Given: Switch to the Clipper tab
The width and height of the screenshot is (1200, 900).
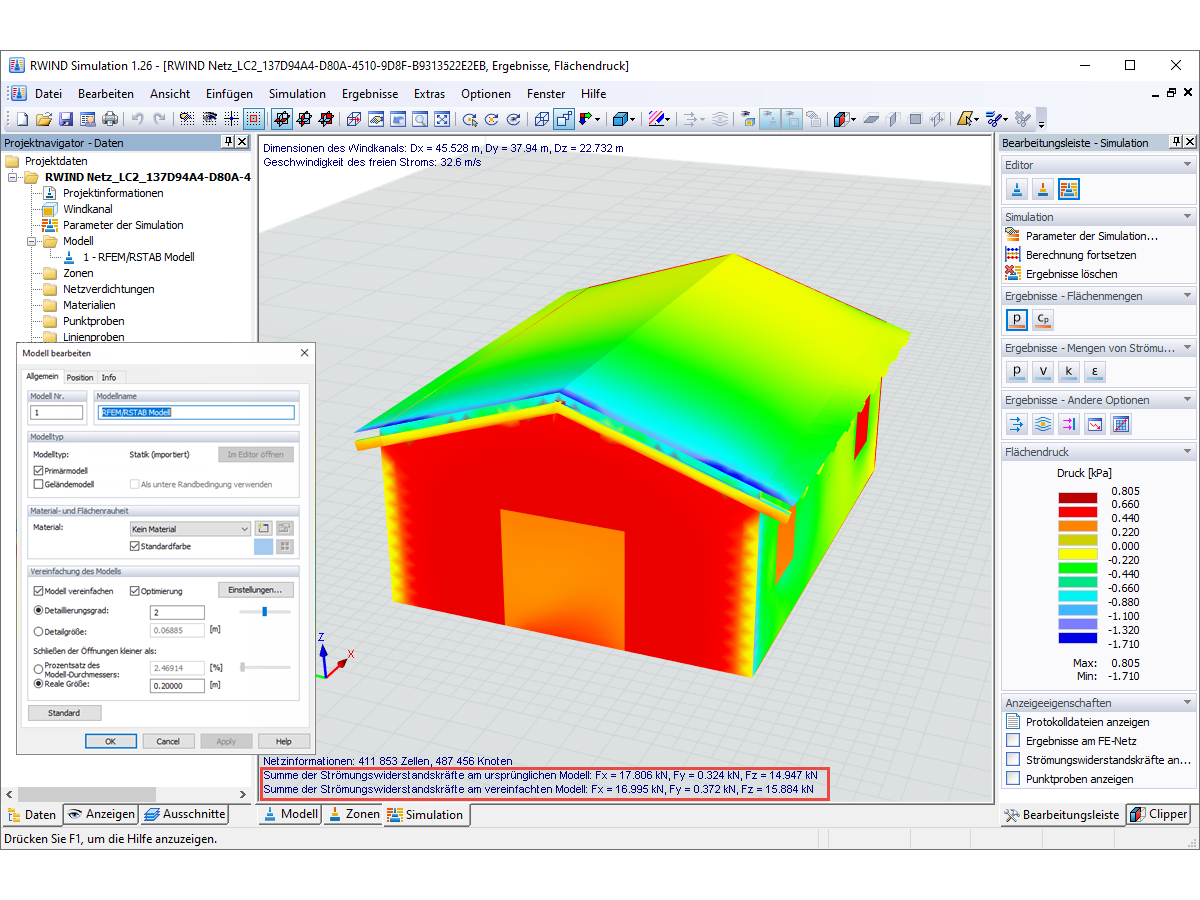Looking at the screenshot, I should point(1159,814).
